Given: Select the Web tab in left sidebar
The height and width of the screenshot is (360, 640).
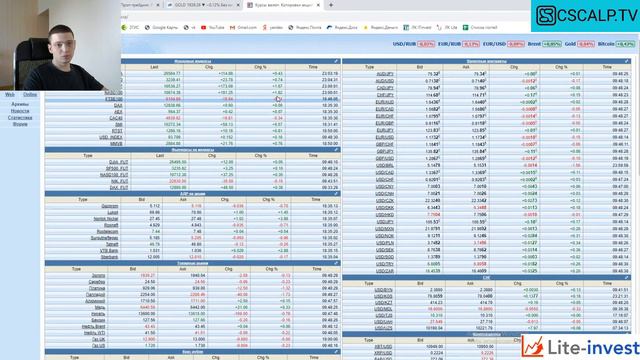Looking at the screenshot, I should point(10,94).
